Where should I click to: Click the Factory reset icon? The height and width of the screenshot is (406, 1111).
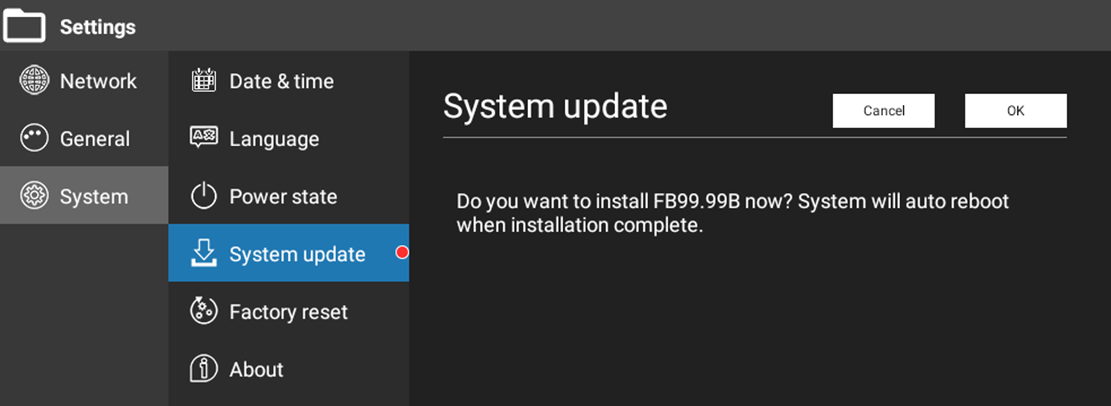pos(204,311)
